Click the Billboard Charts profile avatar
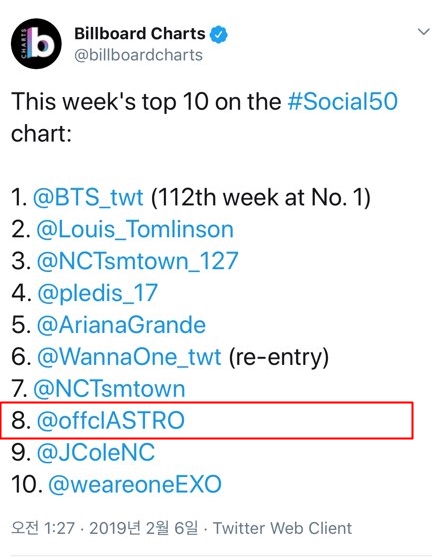This screenshot has width=443, height=557. (36, 44)
